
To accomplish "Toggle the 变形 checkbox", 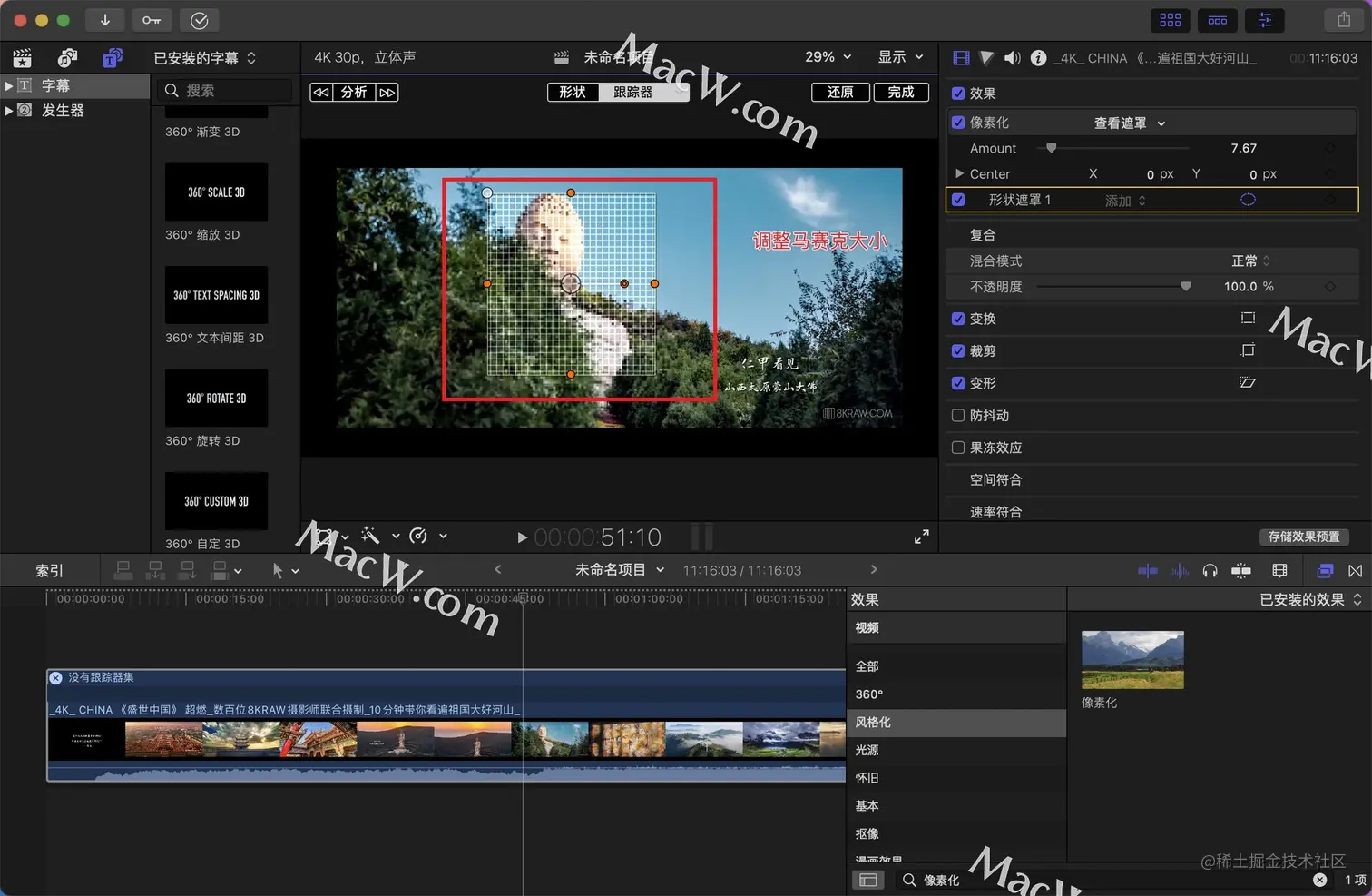I will click(x=958, y=383).
